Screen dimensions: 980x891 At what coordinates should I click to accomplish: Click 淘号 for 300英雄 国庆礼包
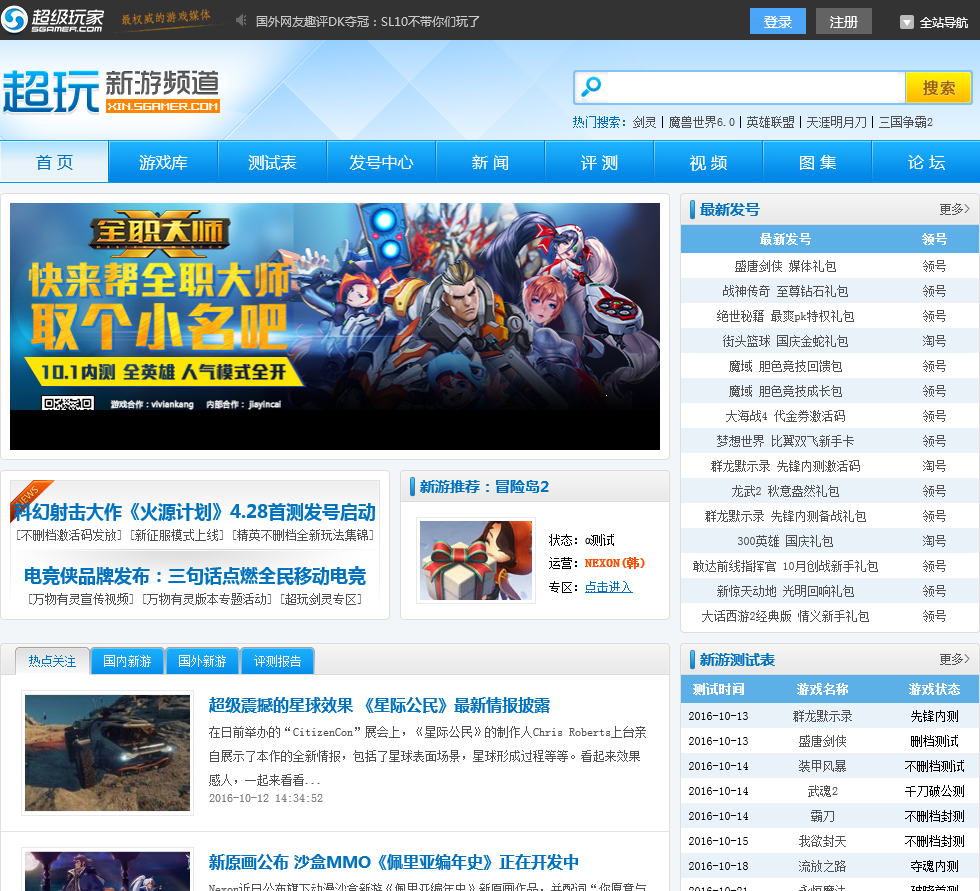pyautogui.click(x=934, y=541)
